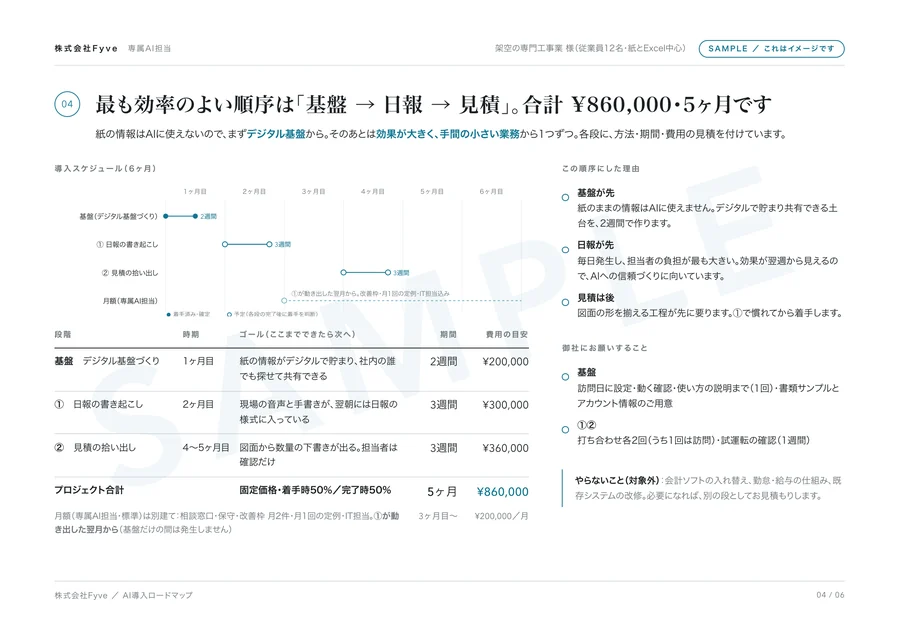The image size is (900, 636).
Task: Click the 月額（専属AI担当） chart row label
Action: [x=130, y=301]
